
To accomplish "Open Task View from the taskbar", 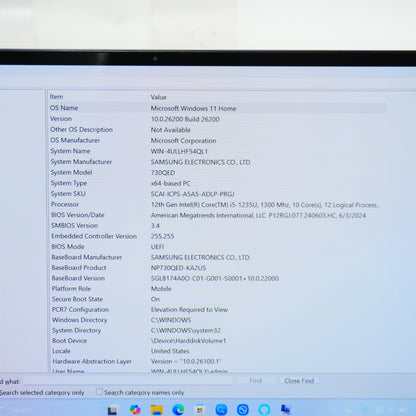I will [x=112, y=410].
